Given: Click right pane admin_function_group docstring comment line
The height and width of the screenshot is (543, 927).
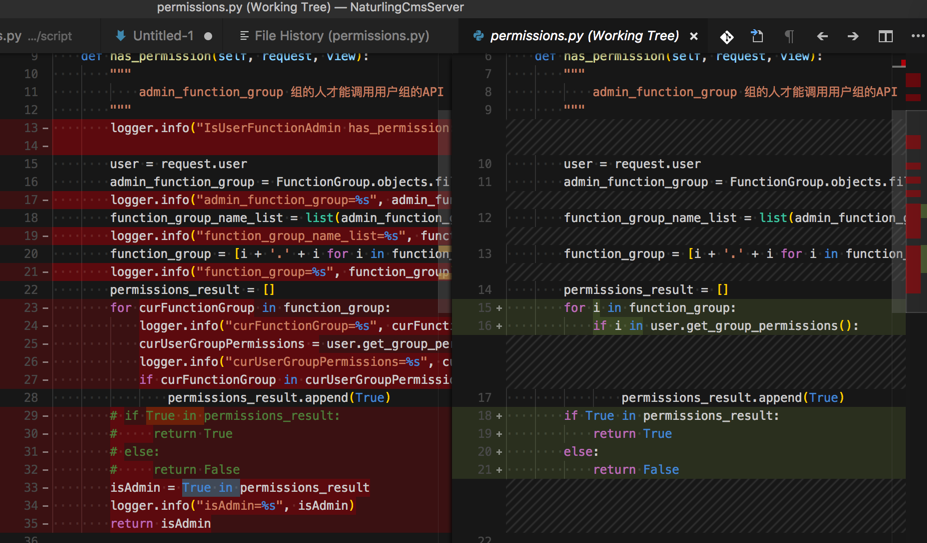Looking at the screenshot, I should 745,92.
